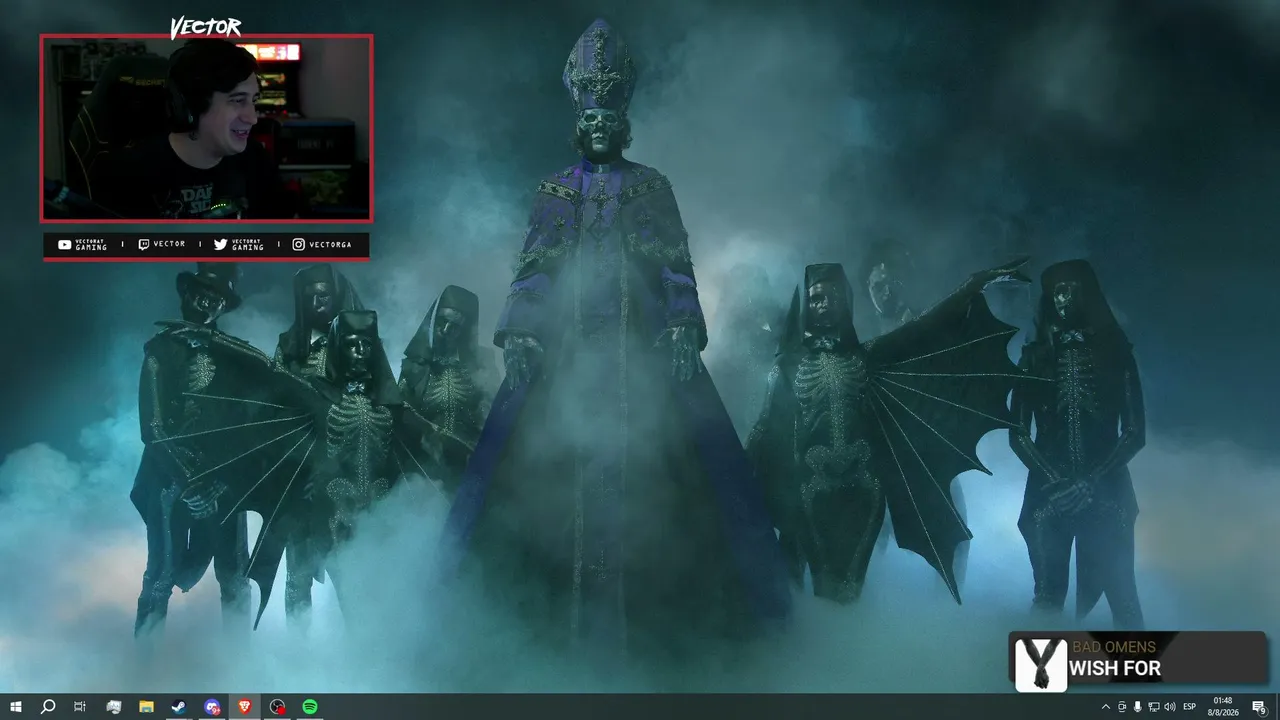The height and width of the screenshot is (720, 1280).
Task: Open the network status tray icon
Action: click(x=1154, y=707)
